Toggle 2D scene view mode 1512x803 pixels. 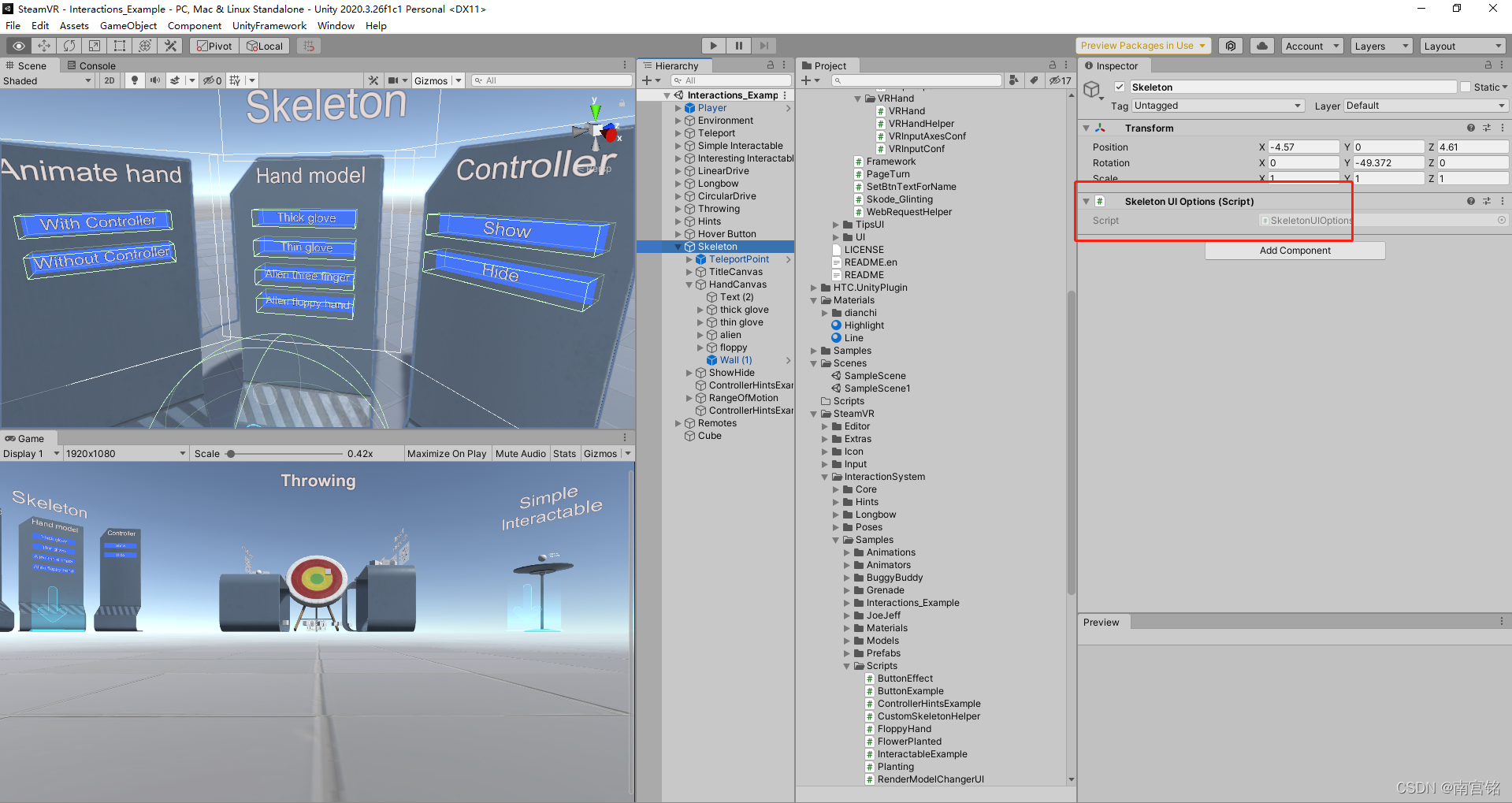click(110, 80)
